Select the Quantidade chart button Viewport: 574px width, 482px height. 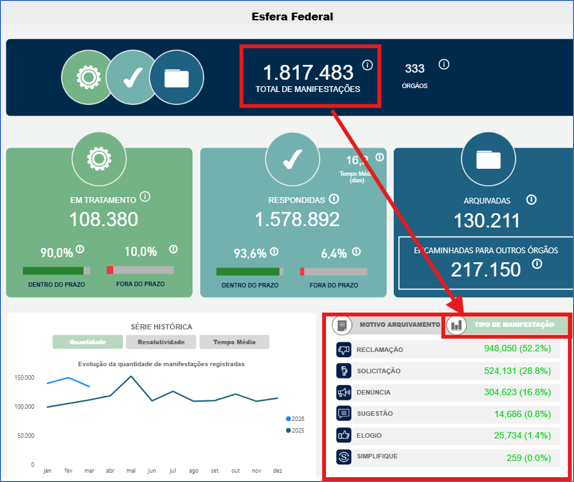click(88, 342)
